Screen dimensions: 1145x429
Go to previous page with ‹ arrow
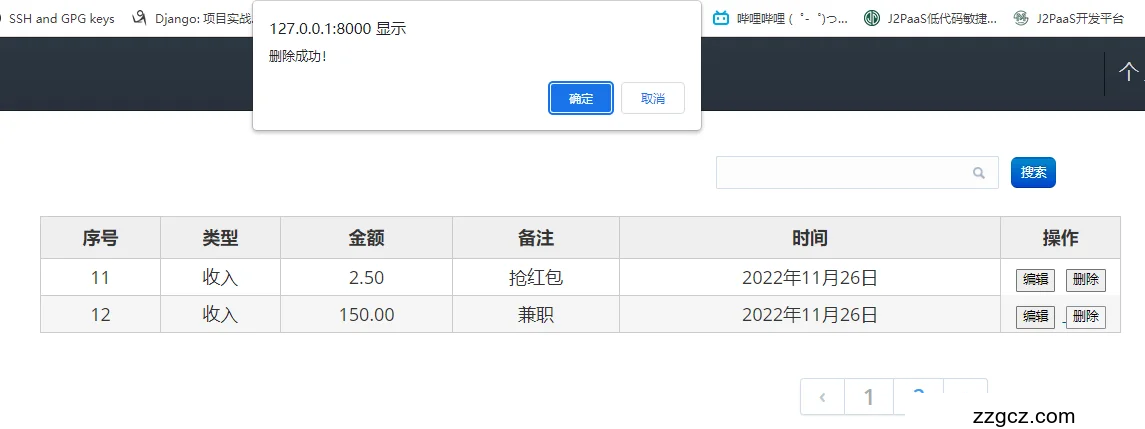click(x=822, y=397)
